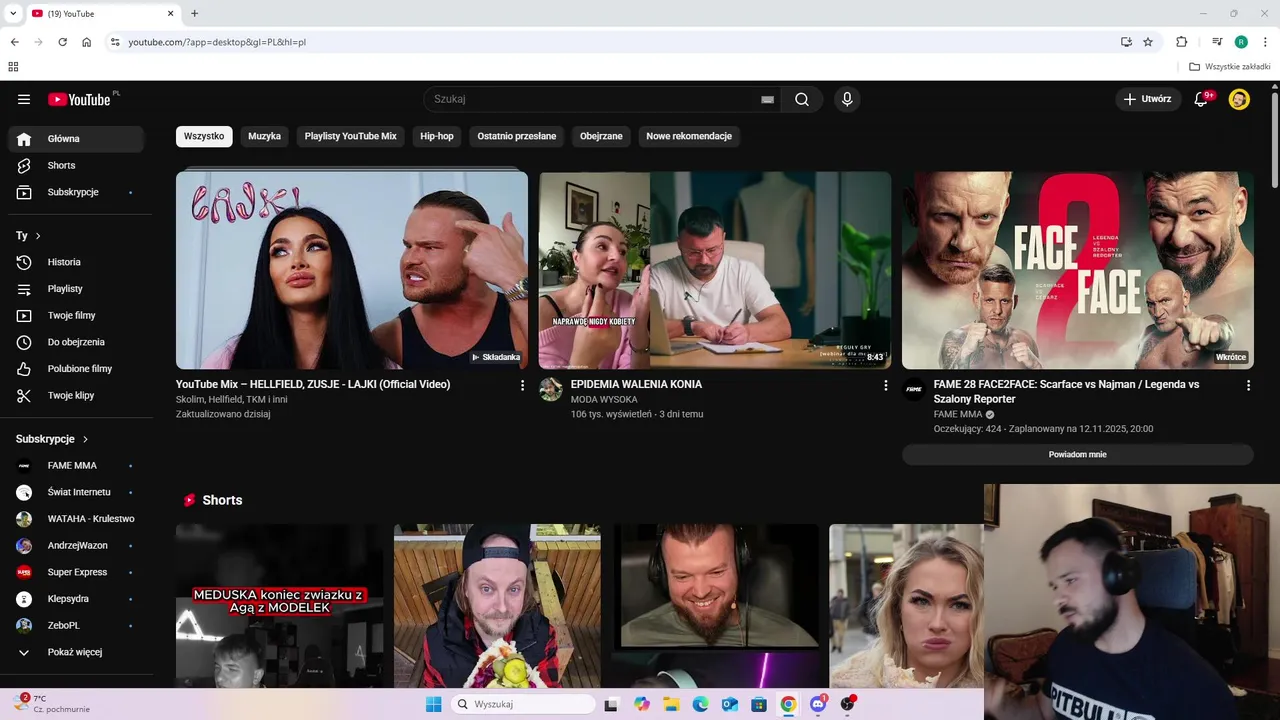The image size is (1280, 720).
Task: Open the Chrome three-dot menu
Action: coord(1263,42)
